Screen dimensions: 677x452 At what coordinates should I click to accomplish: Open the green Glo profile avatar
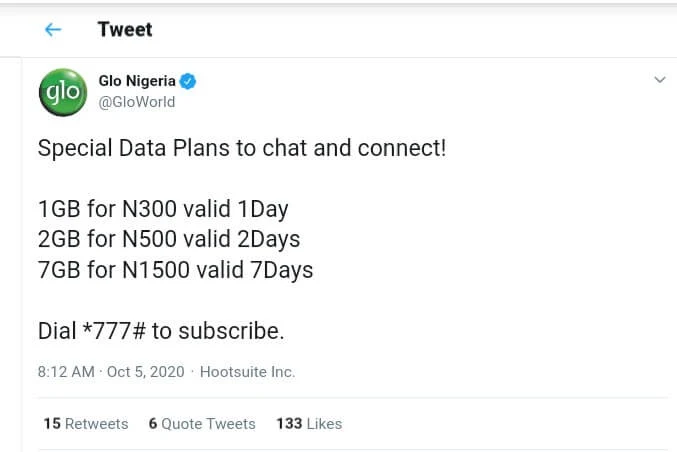62,93
